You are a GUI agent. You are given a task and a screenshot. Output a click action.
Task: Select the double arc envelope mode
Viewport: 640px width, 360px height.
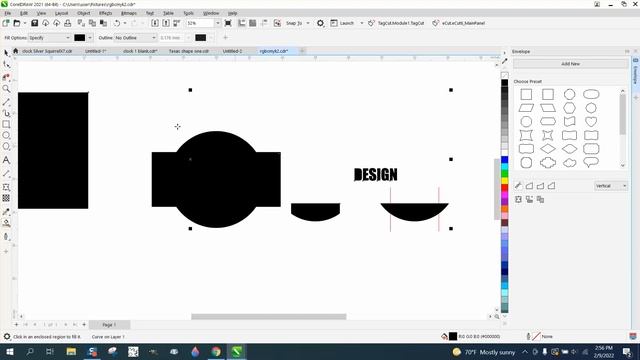coord(551,186)
